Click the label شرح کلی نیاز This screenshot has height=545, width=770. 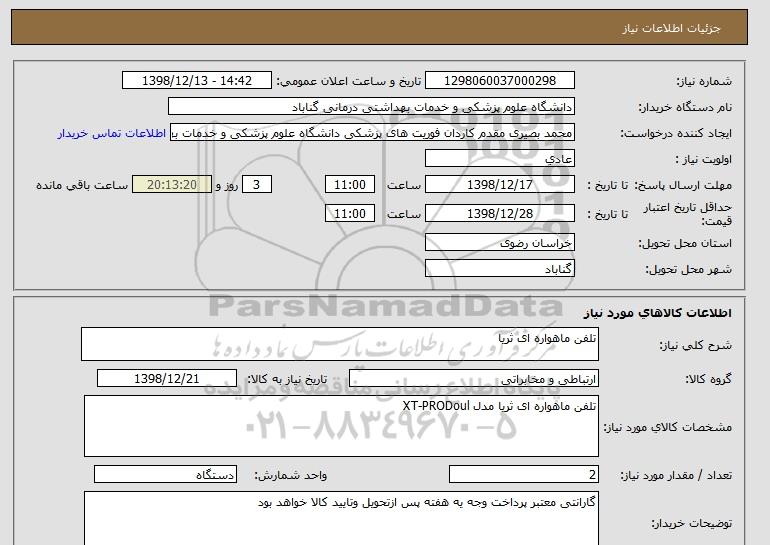click(695, 345)
